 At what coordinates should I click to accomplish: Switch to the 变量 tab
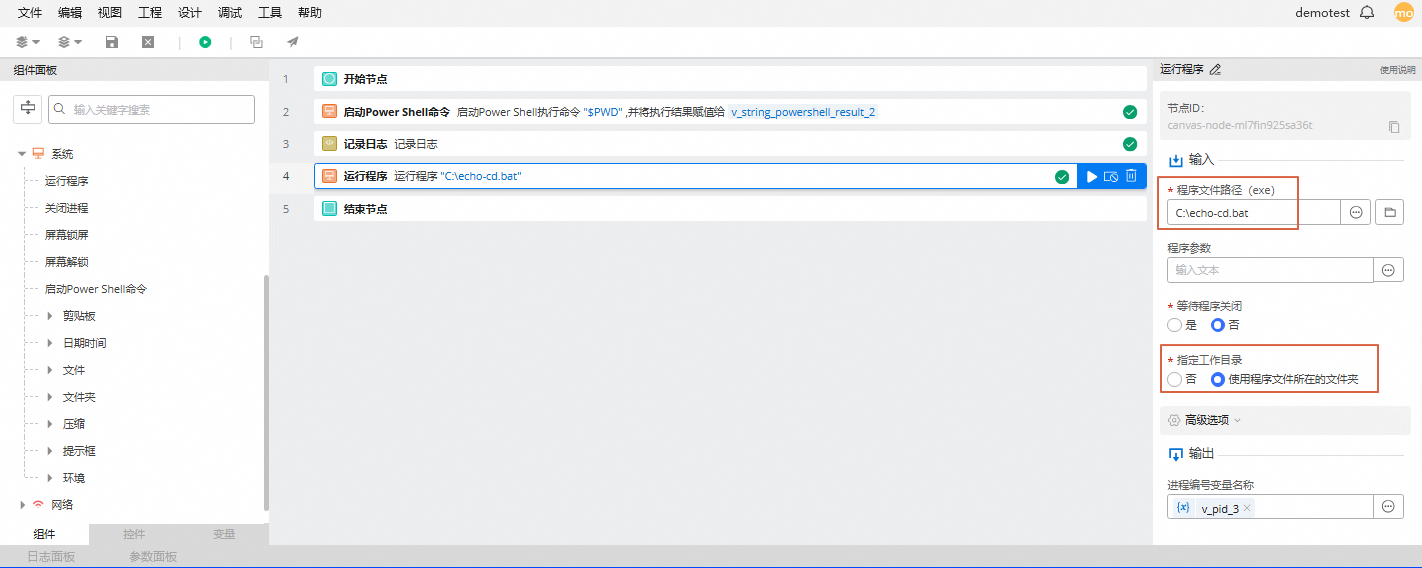[x=224, y=534]
